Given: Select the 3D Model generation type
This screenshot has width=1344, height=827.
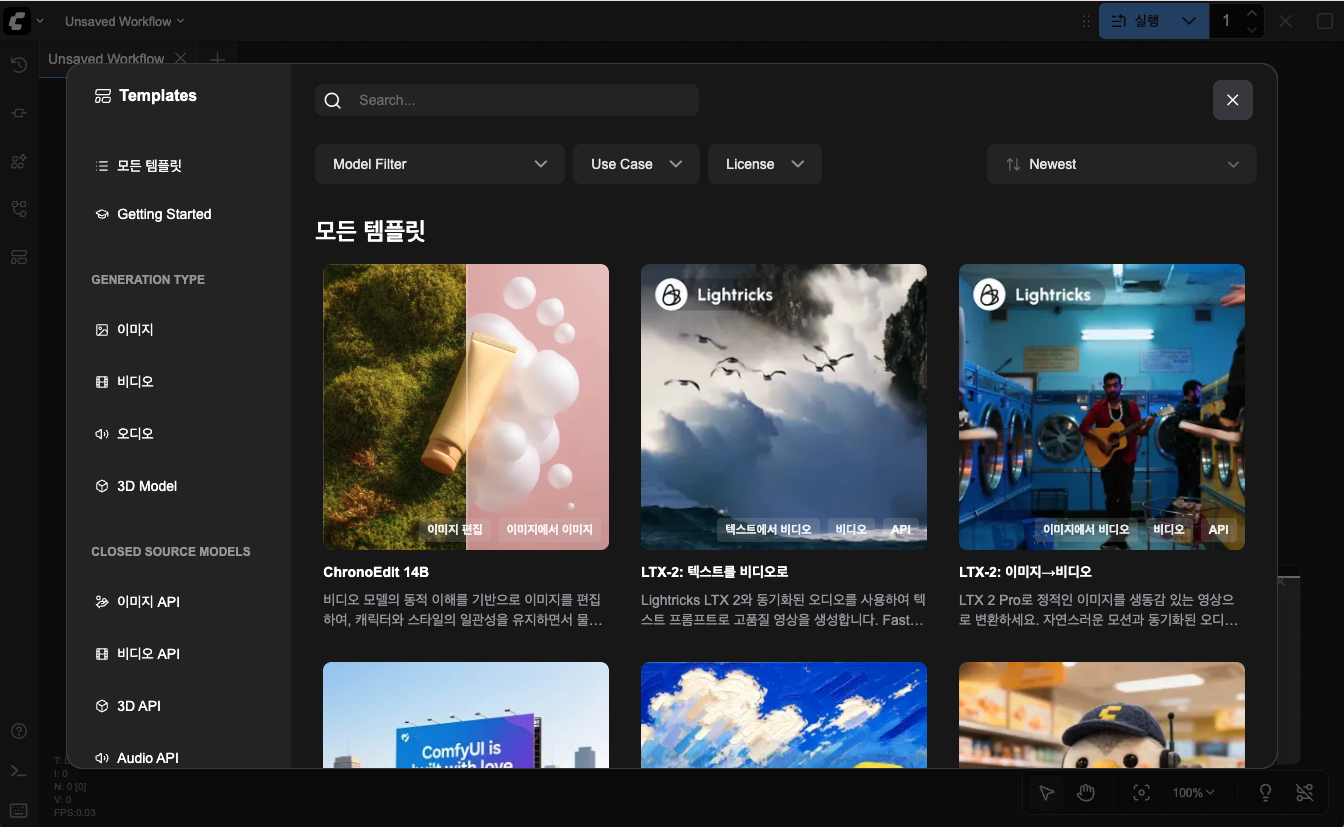Looking at the screenshot, I should (x=146, y=486).
